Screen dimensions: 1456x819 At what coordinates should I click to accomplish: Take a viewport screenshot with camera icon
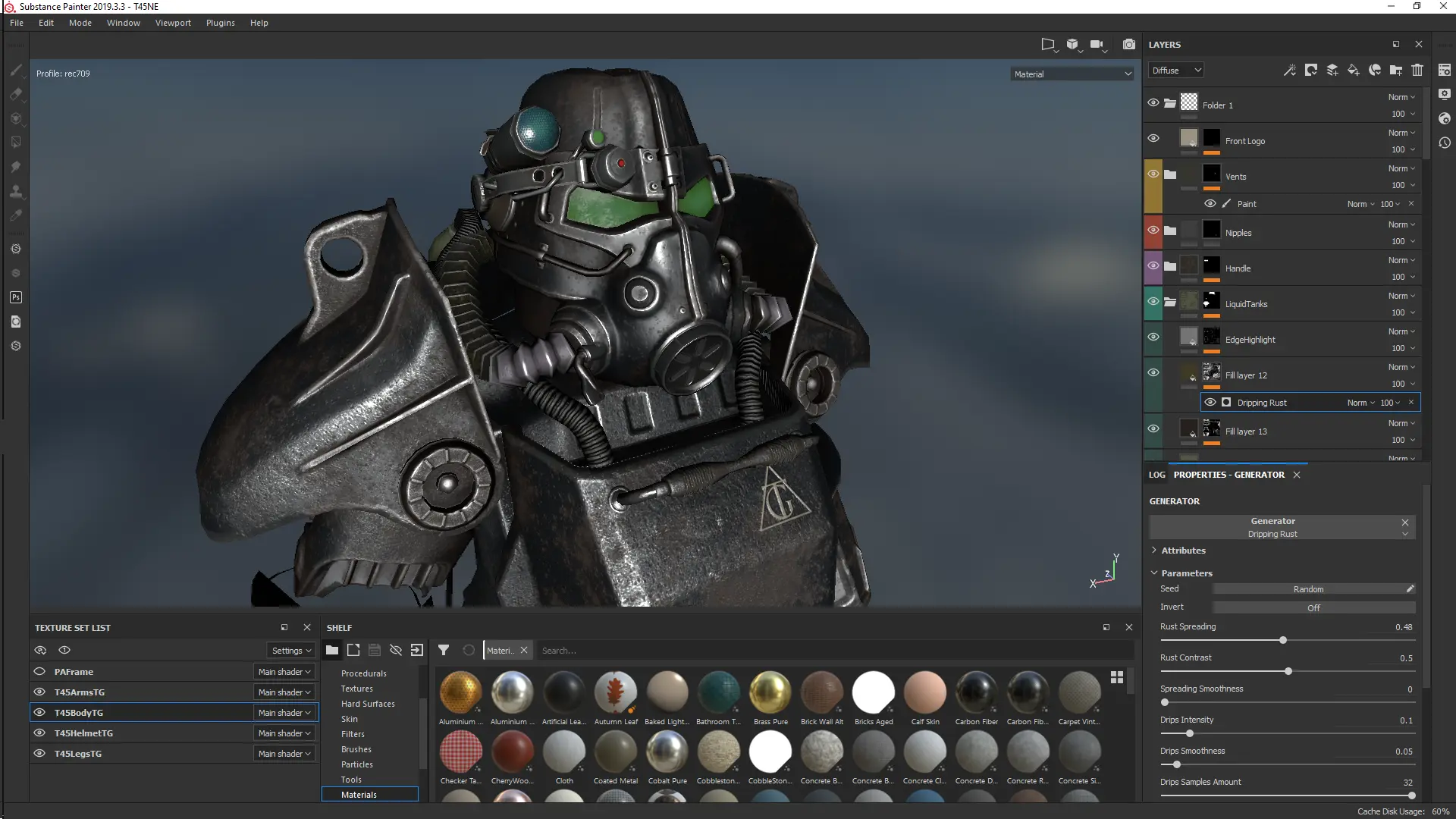click(1129, 45)
